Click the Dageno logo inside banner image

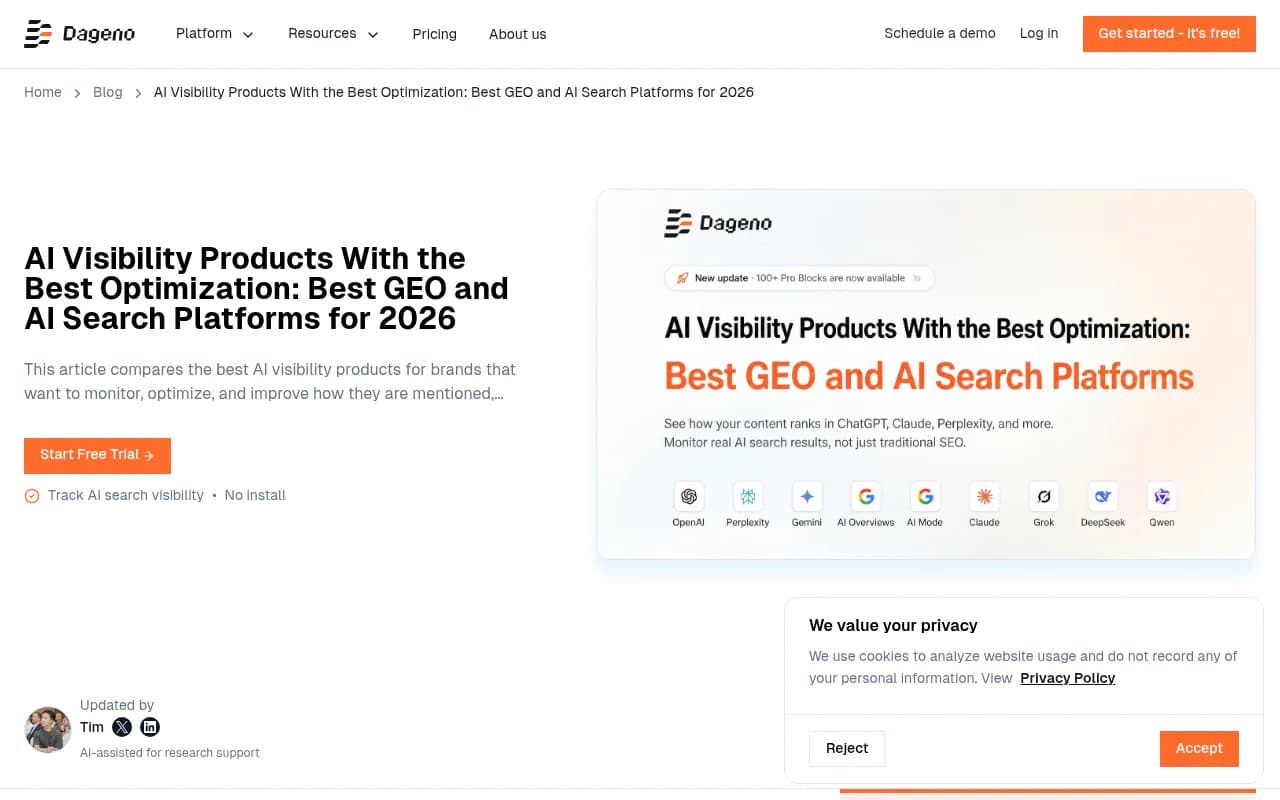[718, 223]
